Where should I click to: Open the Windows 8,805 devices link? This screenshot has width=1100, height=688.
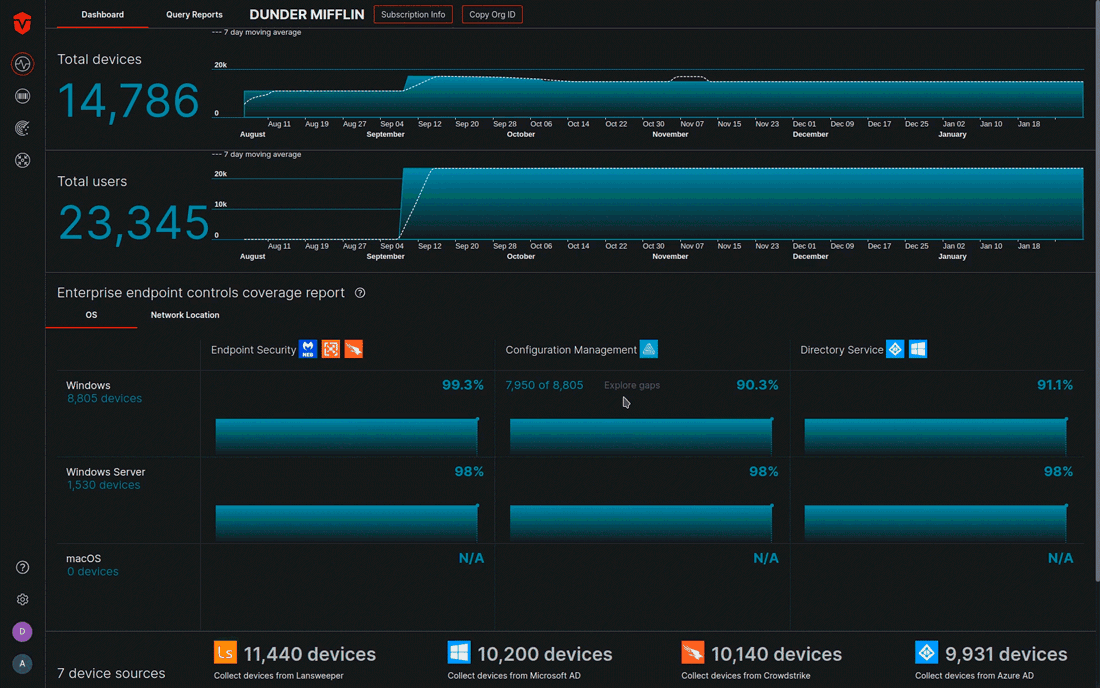pyautogui.click(x=105, y=398)
